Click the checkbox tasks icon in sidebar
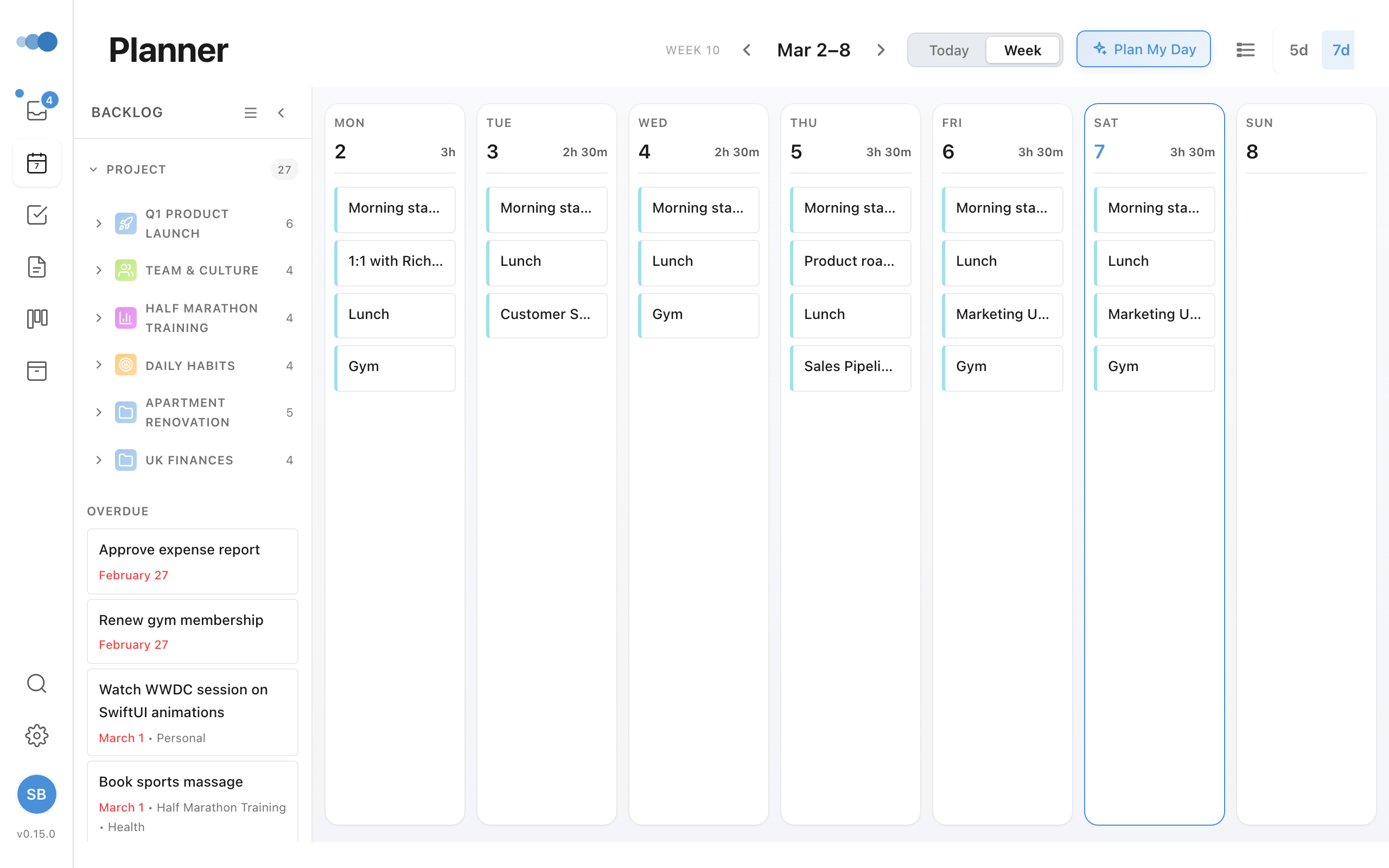1389x868 pixels. click(37, 215)
